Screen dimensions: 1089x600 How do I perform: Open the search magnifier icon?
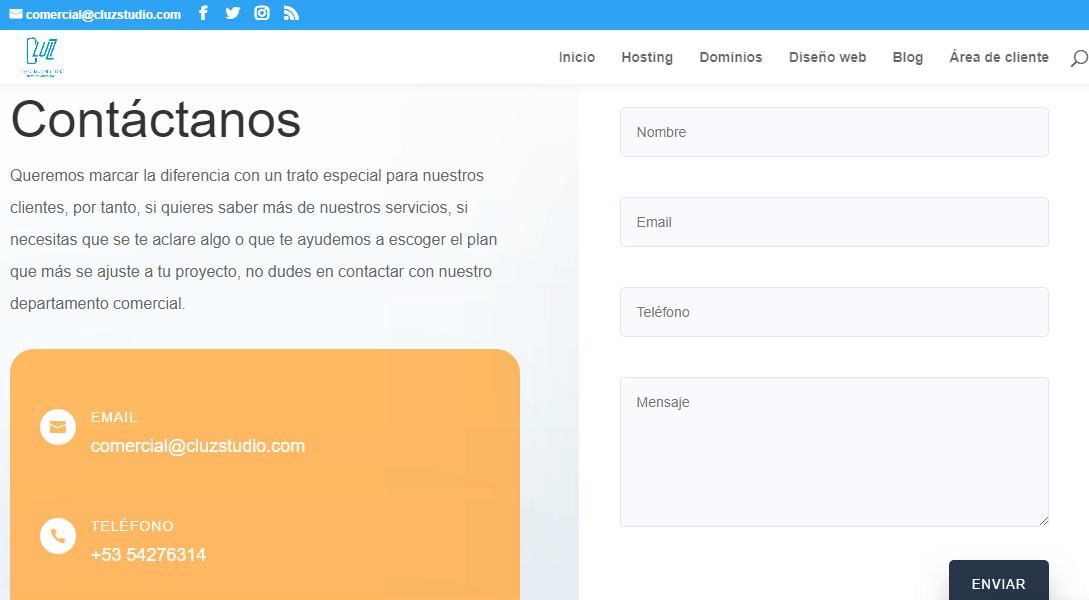click(x=1079, y=58)
